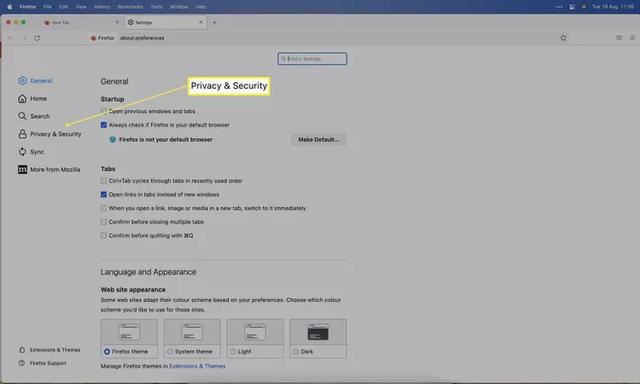Open the History menu in menu bar
Viewport: 640px width, 384px height.
pyautogui.click(x=102, y=7)
